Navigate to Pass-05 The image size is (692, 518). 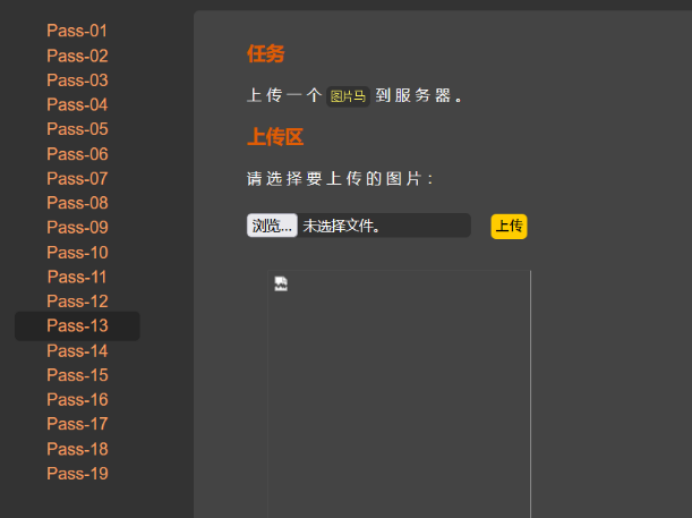pyautogui.click(x=77, y=129)
